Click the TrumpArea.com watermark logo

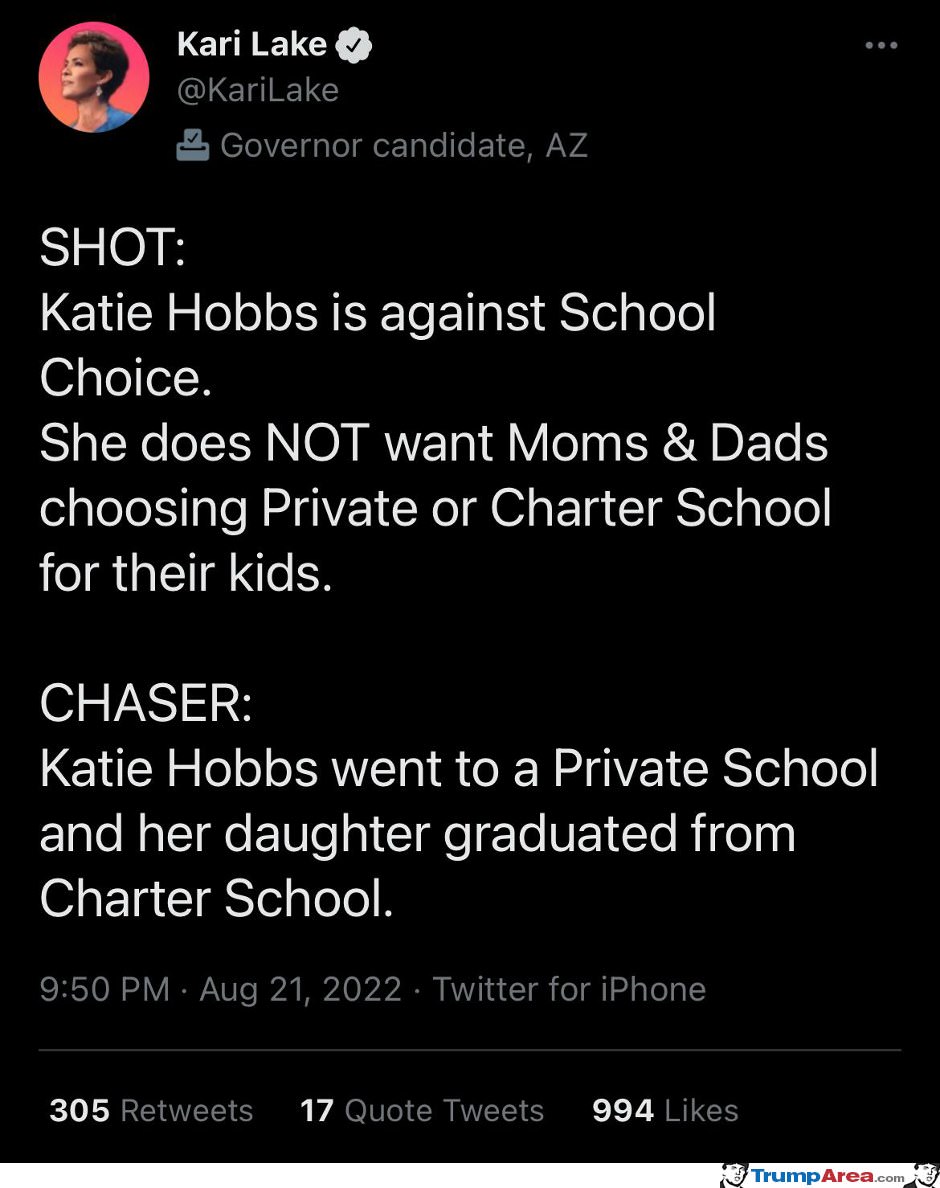coord(827,1176)
